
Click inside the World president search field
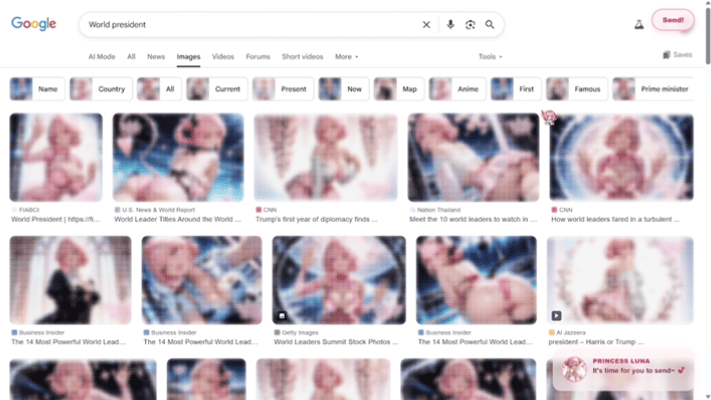[x=250, y=25]
